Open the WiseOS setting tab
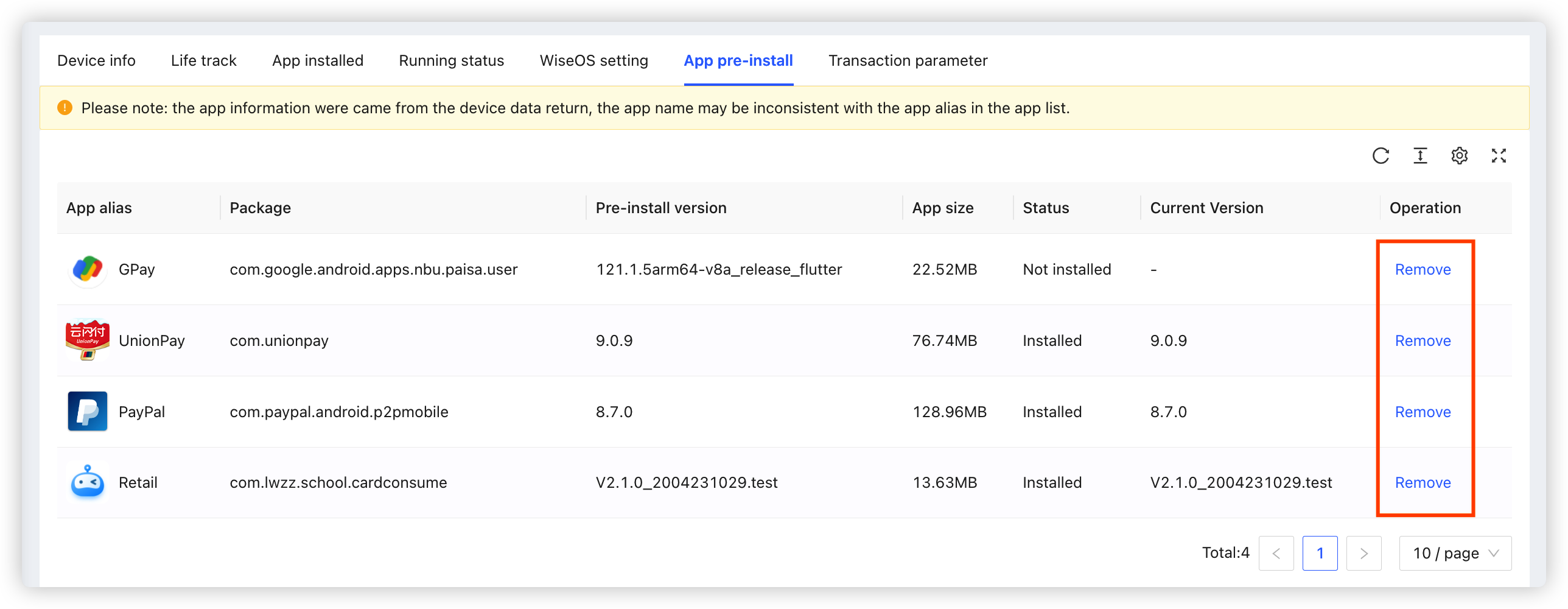Image resolution: width=1568 pixels, height=609 pixels. (593, 60)
